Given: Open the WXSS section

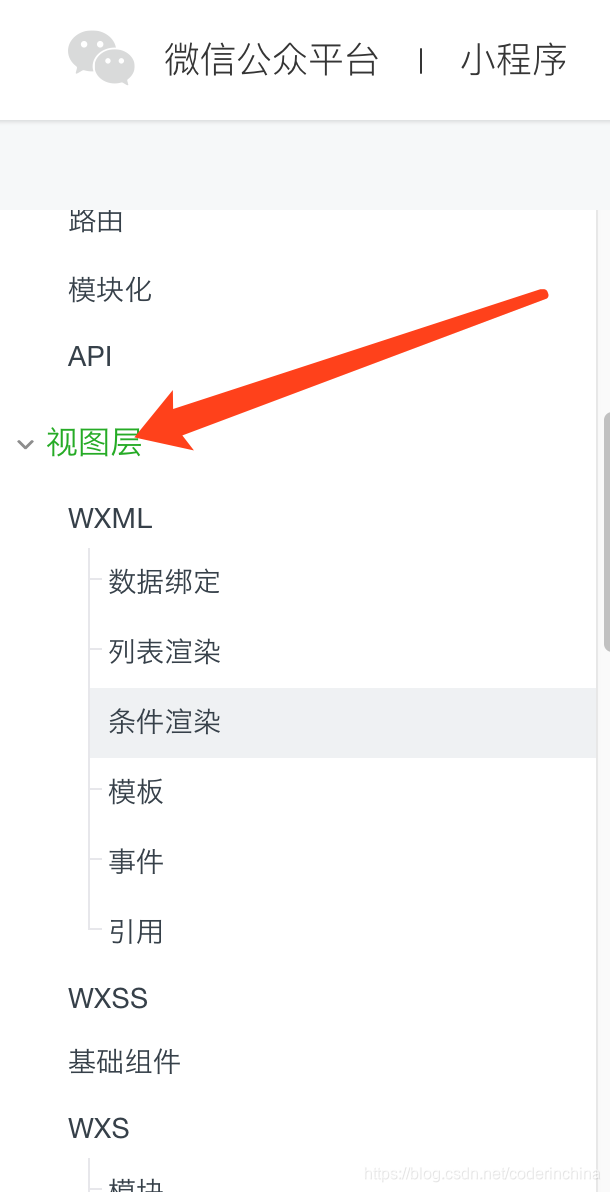Looking at the screenshot, I should point(108,998).
